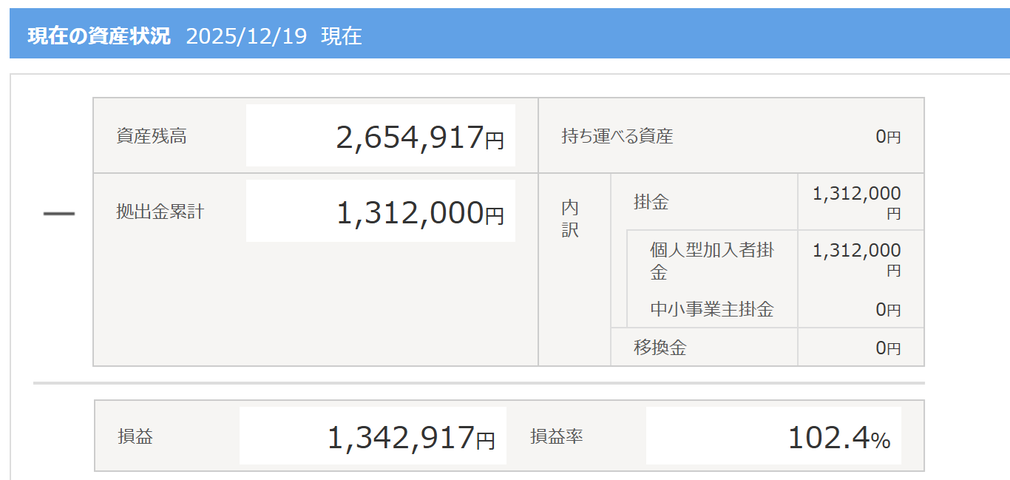Click the 2025/12/19 date in header

click(x=245, y=37)
